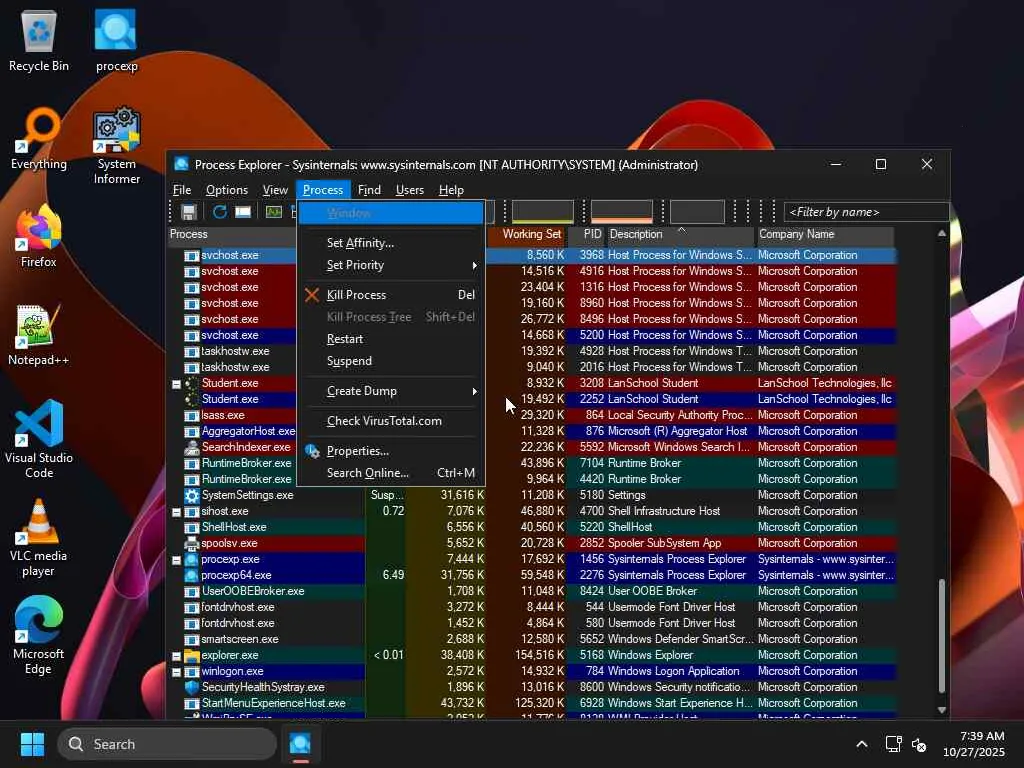This screenshot has width=1024, height=768.
Task: Open the View menu
Action: click(275, 189)
